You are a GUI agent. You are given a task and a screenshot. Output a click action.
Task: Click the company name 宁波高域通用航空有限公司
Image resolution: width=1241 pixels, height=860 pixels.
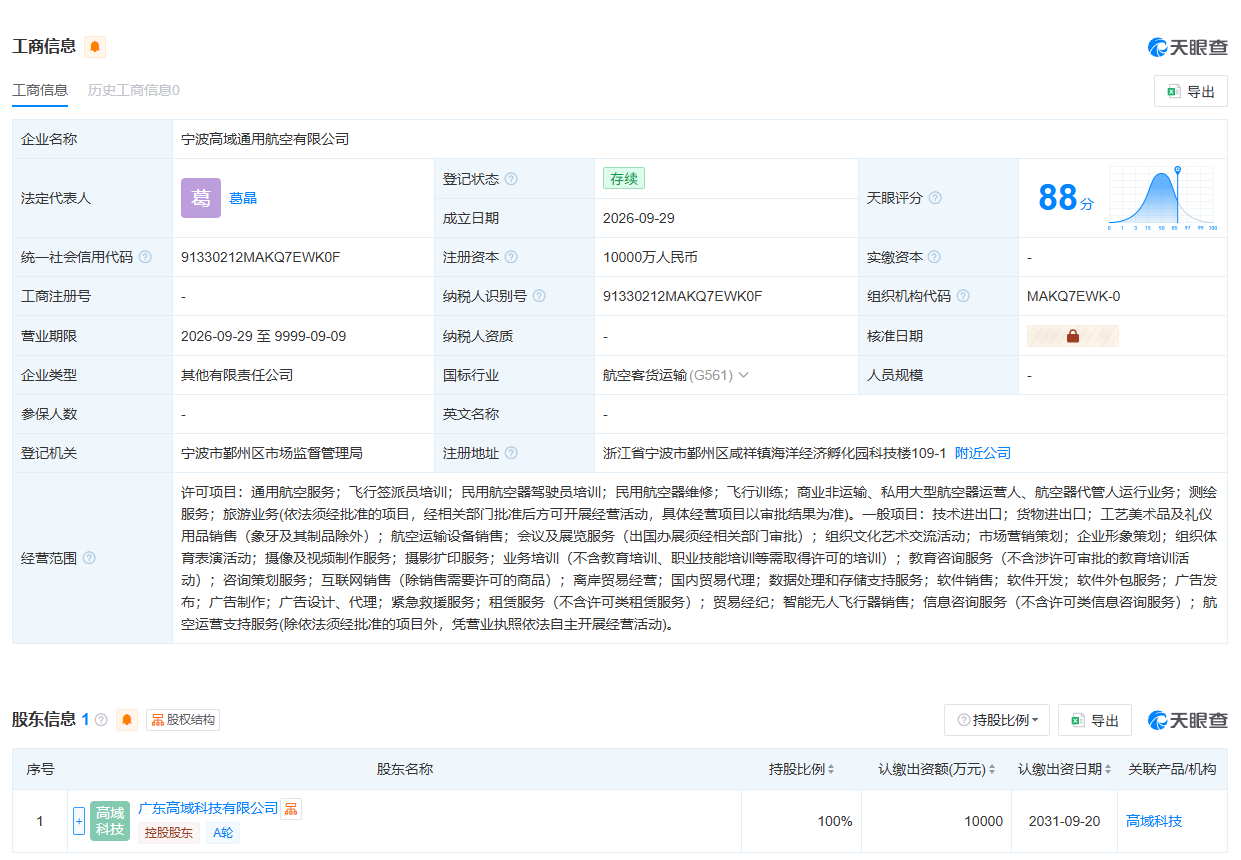[265, 139]
